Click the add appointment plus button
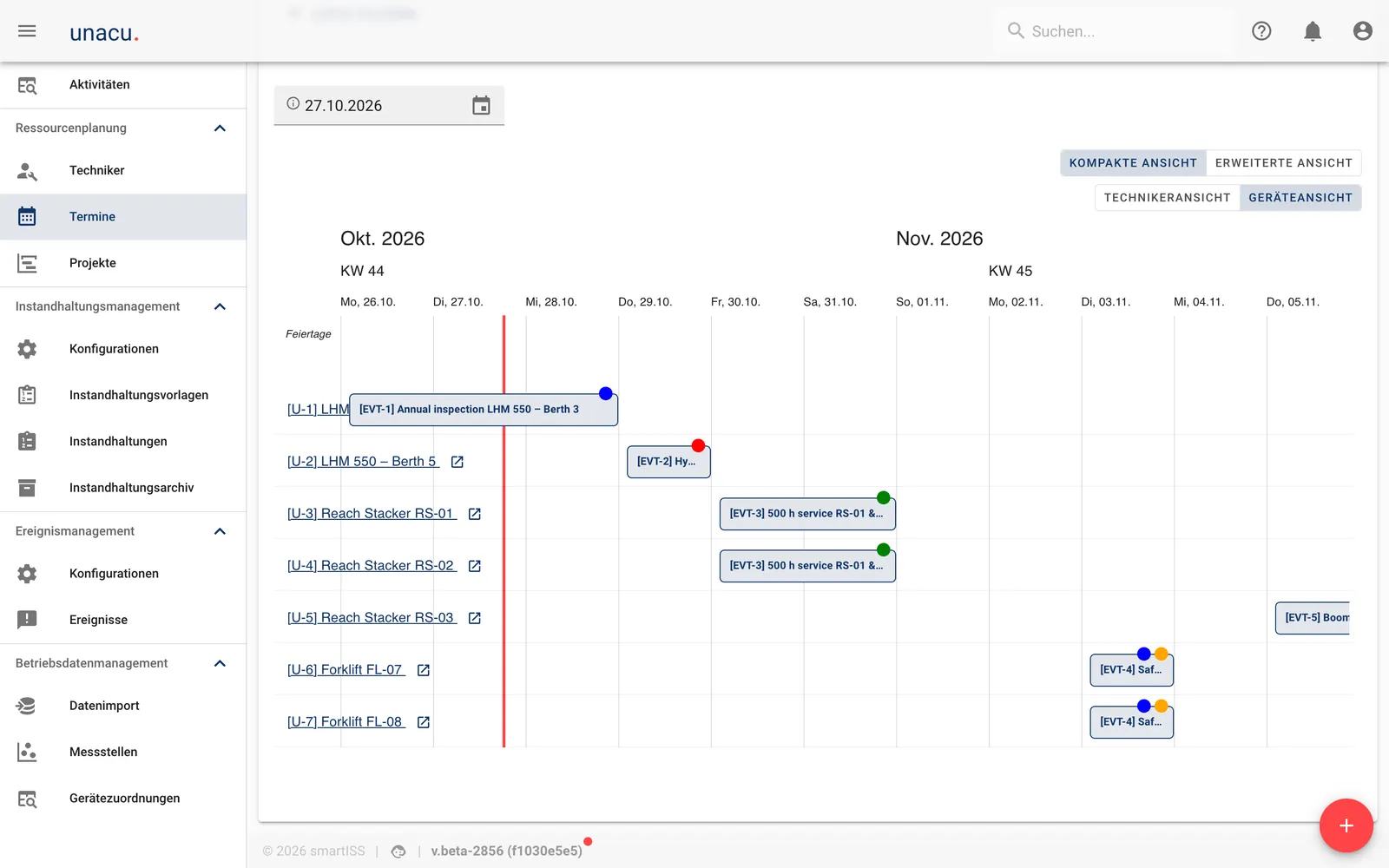 pos(1346,825)
